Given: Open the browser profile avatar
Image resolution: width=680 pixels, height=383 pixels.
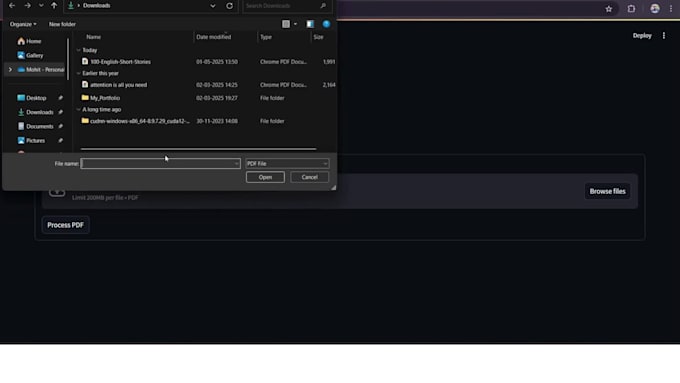Looking at the screenshot, I should tap(655, 8).
